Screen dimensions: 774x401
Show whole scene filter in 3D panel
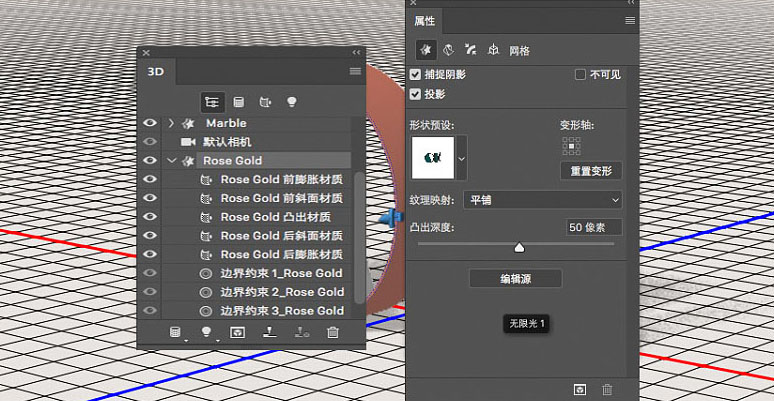tap(213, 102)
